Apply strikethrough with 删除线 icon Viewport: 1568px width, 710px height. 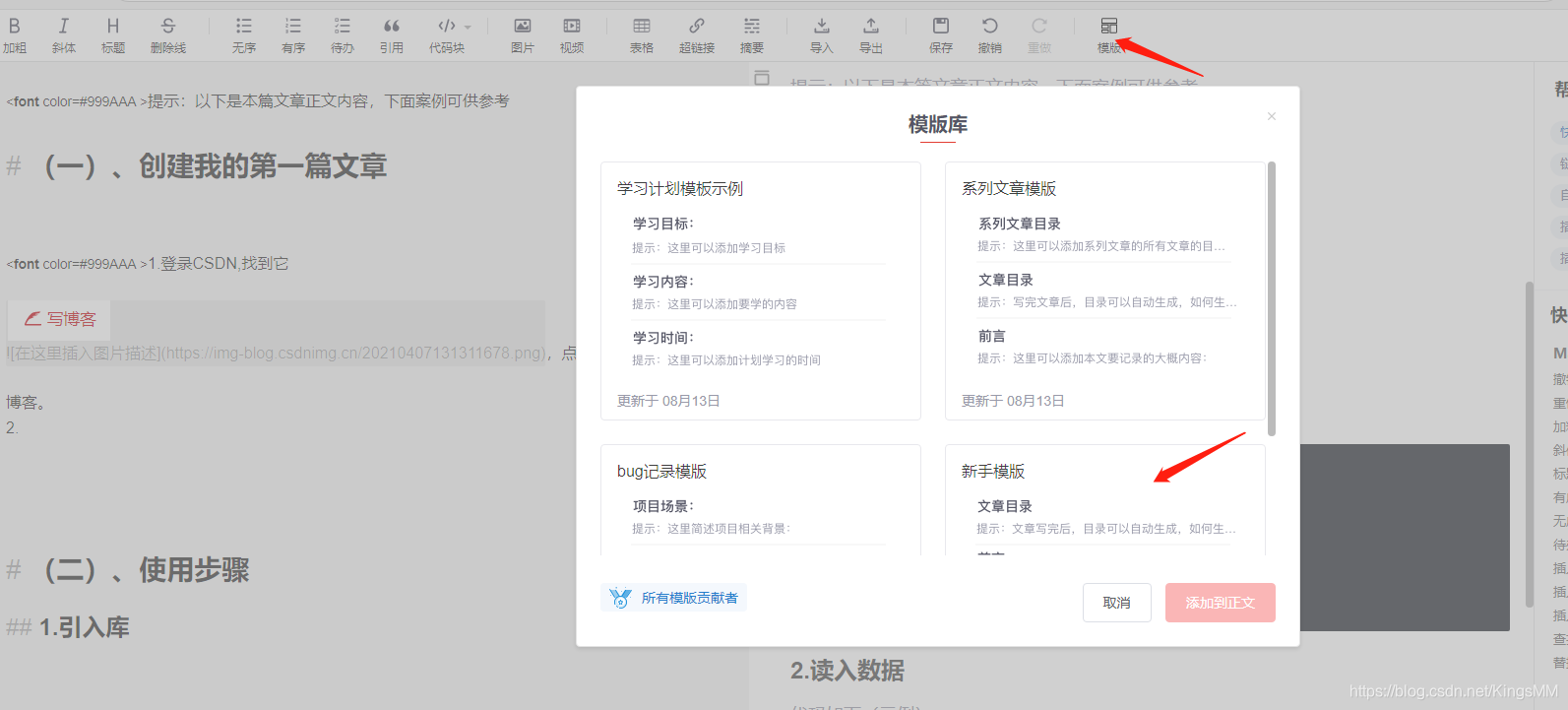click(168, 34)
